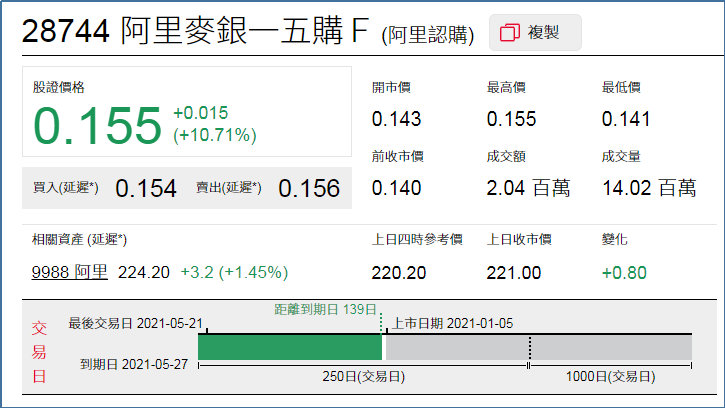Screen dimensions: 725x408
Task: Click the 成交額 label
Action: (x=506, y=156)
